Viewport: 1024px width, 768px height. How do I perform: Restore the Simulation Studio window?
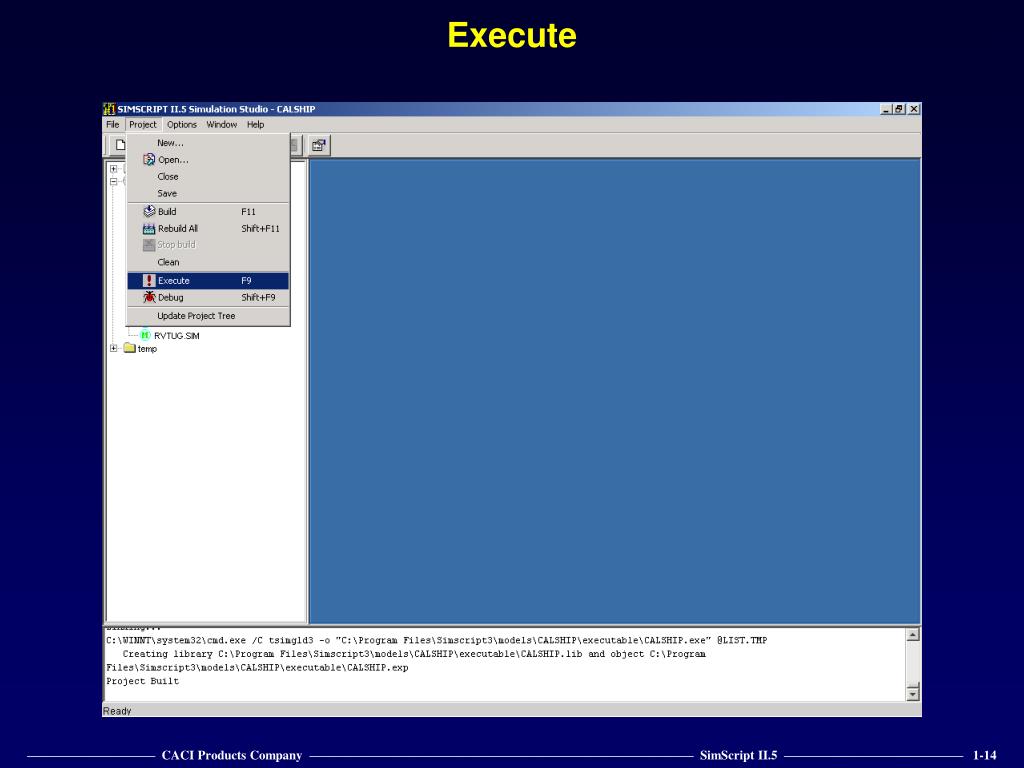click(899, 109)
